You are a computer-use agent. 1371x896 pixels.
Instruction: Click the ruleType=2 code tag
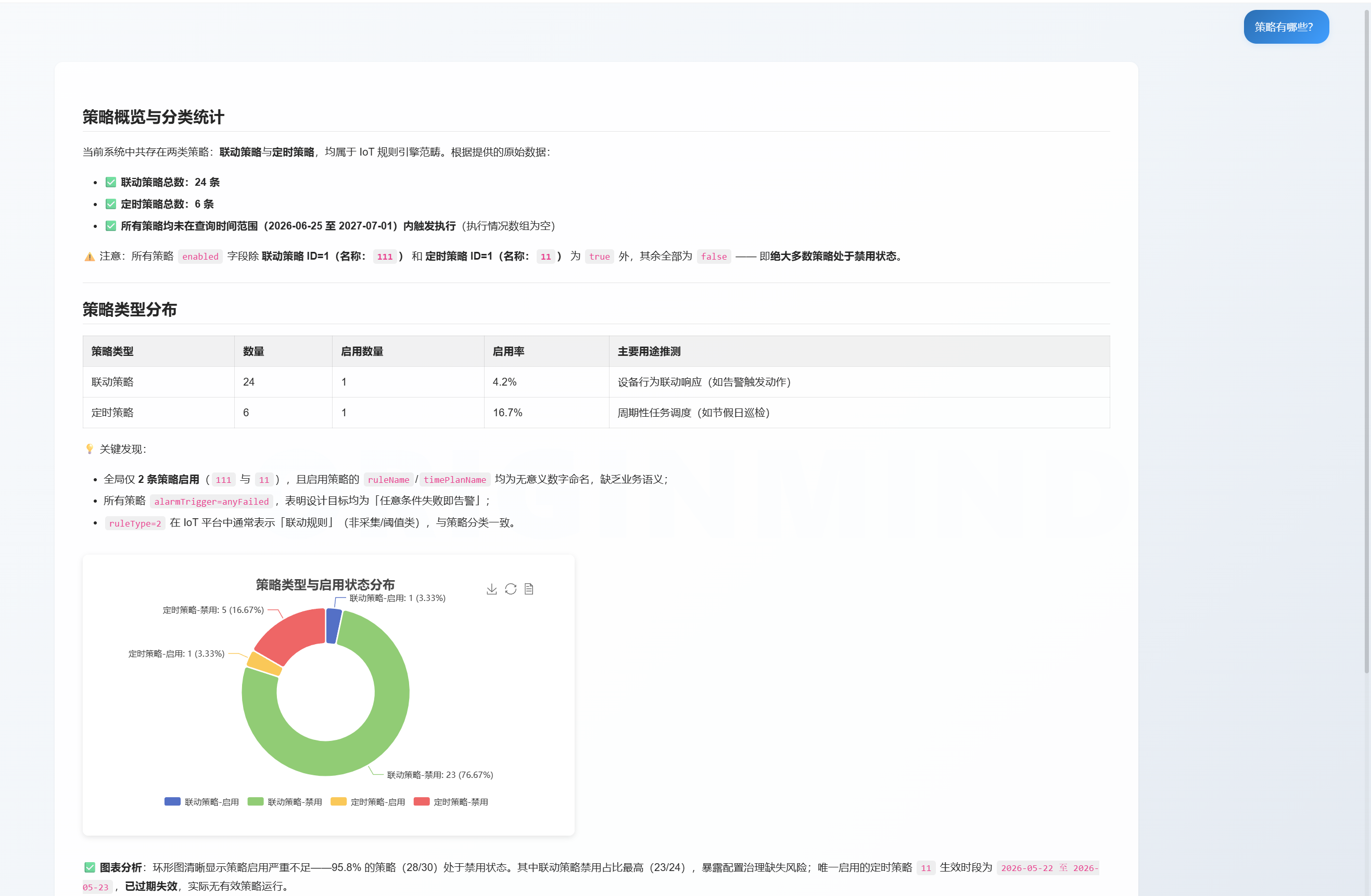tap(135, 523)
